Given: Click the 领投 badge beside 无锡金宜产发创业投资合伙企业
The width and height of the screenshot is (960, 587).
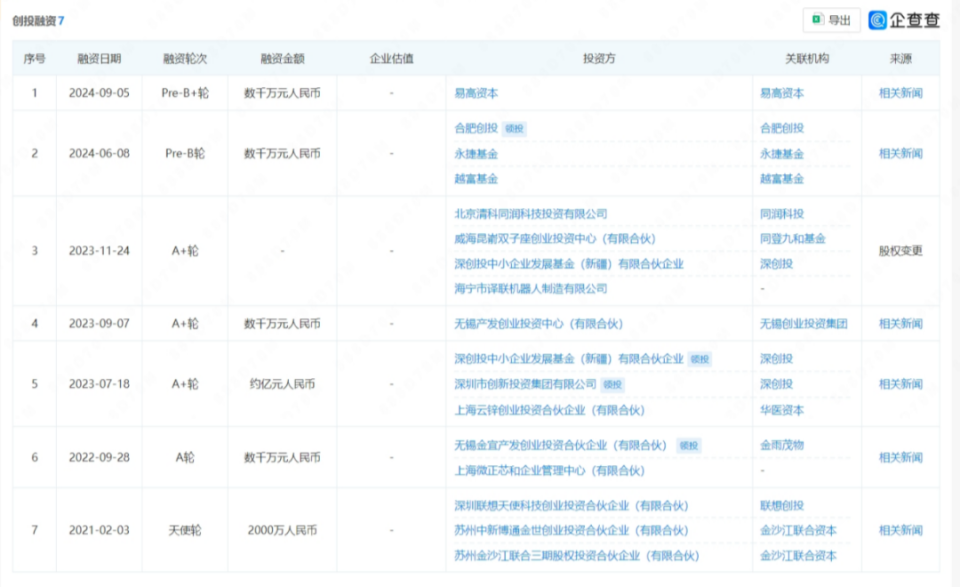Looking at the screenshot, I should (689, 446).
